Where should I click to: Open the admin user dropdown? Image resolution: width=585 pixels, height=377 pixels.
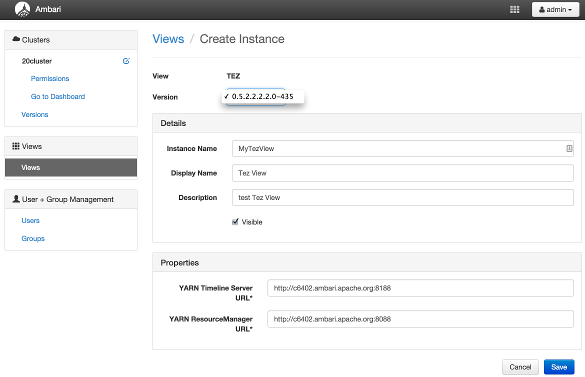555,10
